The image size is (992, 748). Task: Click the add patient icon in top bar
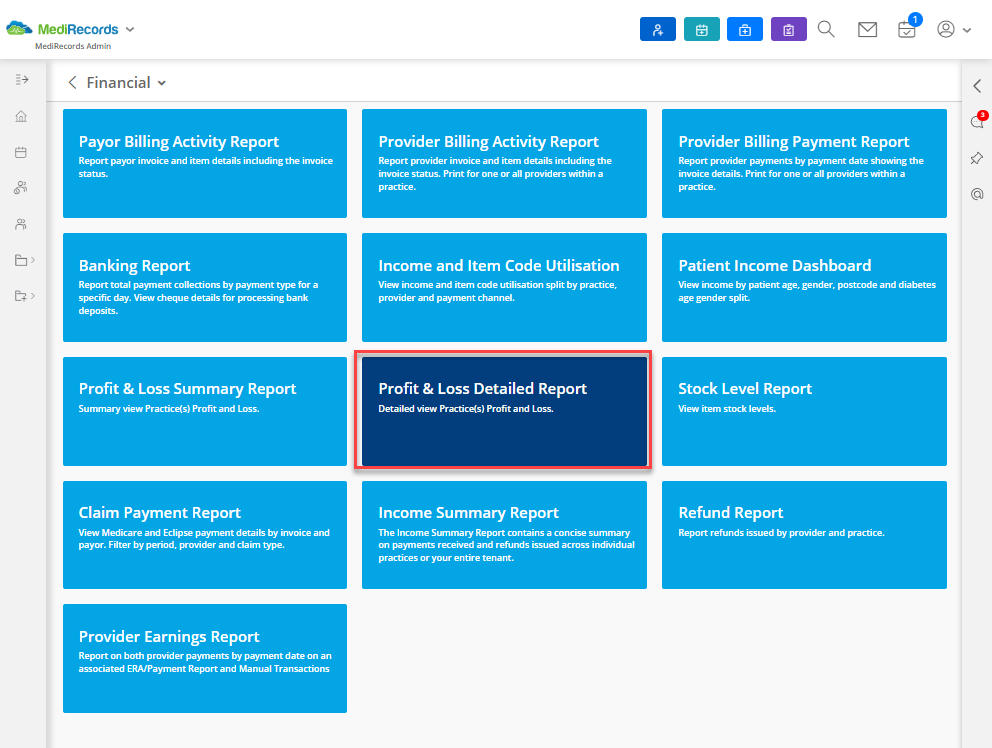(x=657, y=29)
